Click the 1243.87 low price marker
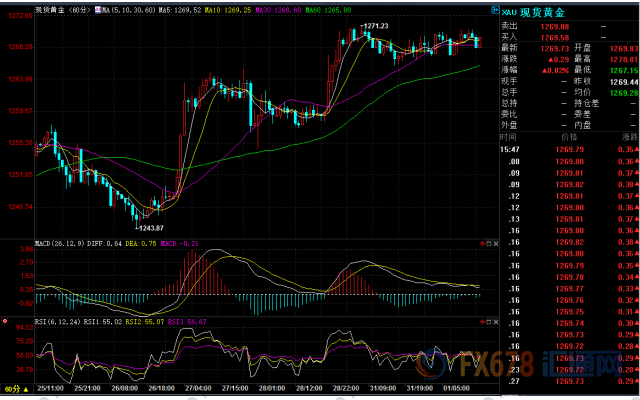 click(151, 229)
